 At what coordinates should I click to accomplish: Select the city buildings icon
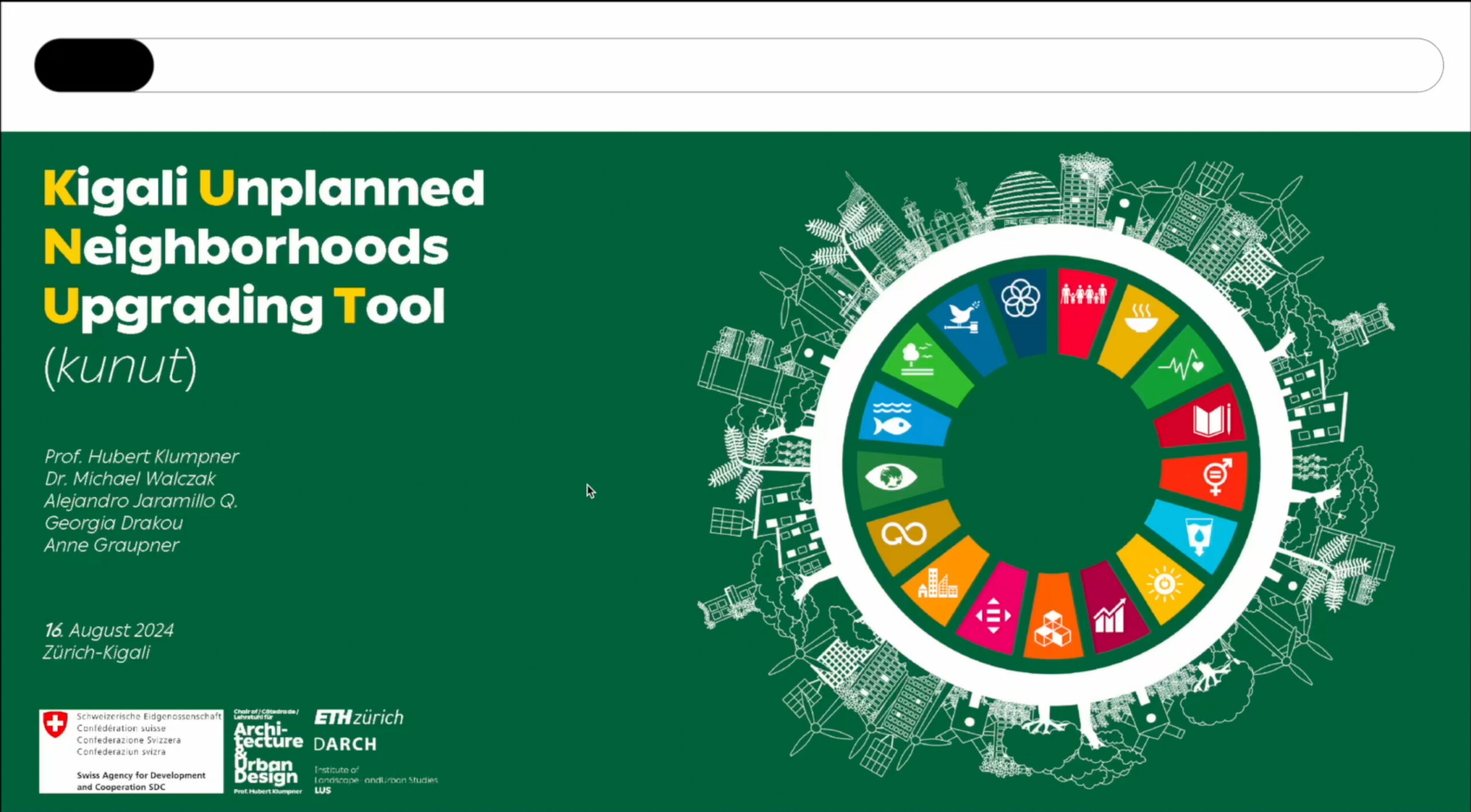pos(937,583)
